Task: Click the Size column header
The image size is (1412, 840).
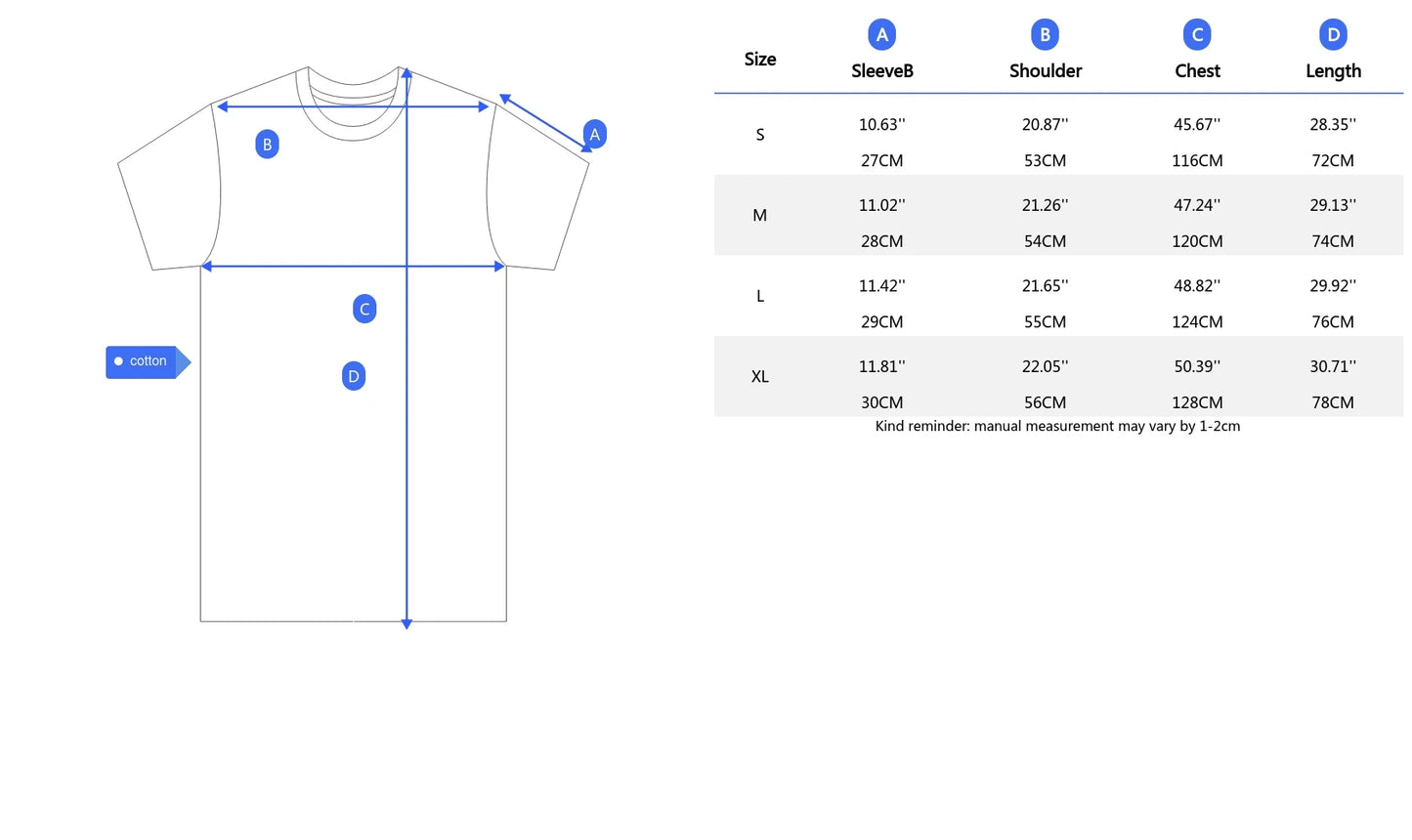Action: pyautogui.click(x=760, y=60)
